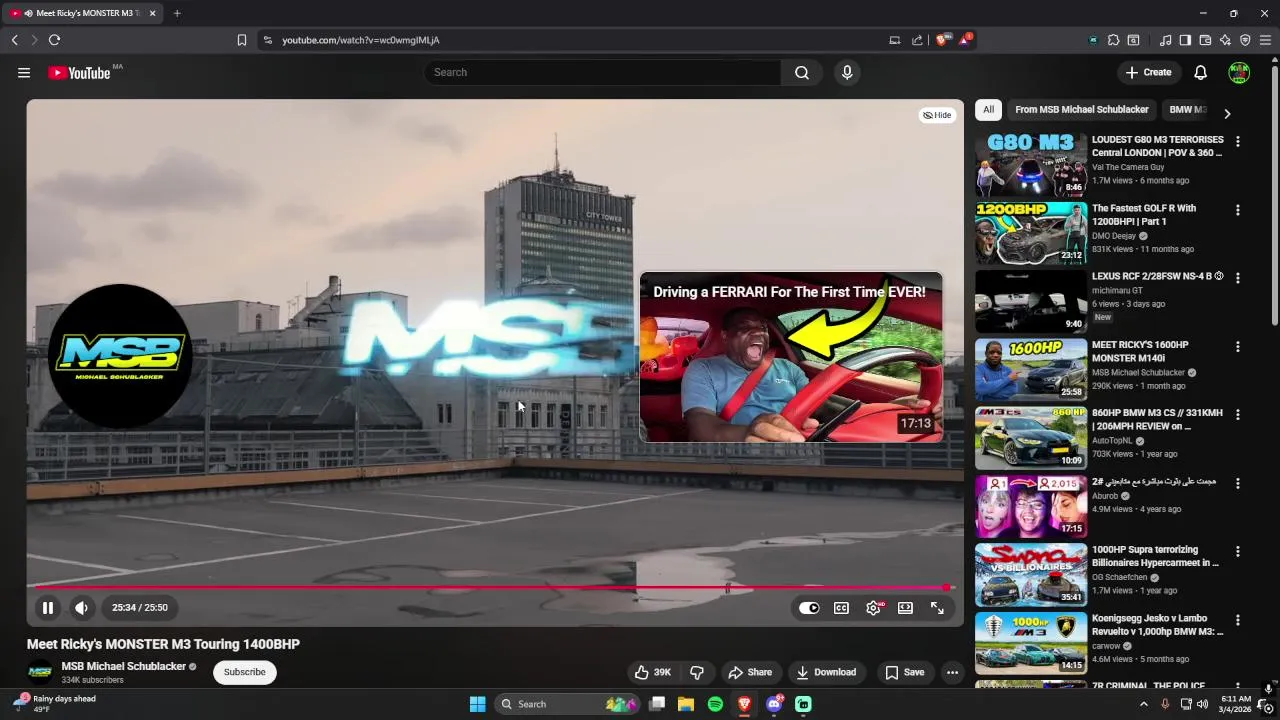Hide the end screen cards

tap(937, 115)
